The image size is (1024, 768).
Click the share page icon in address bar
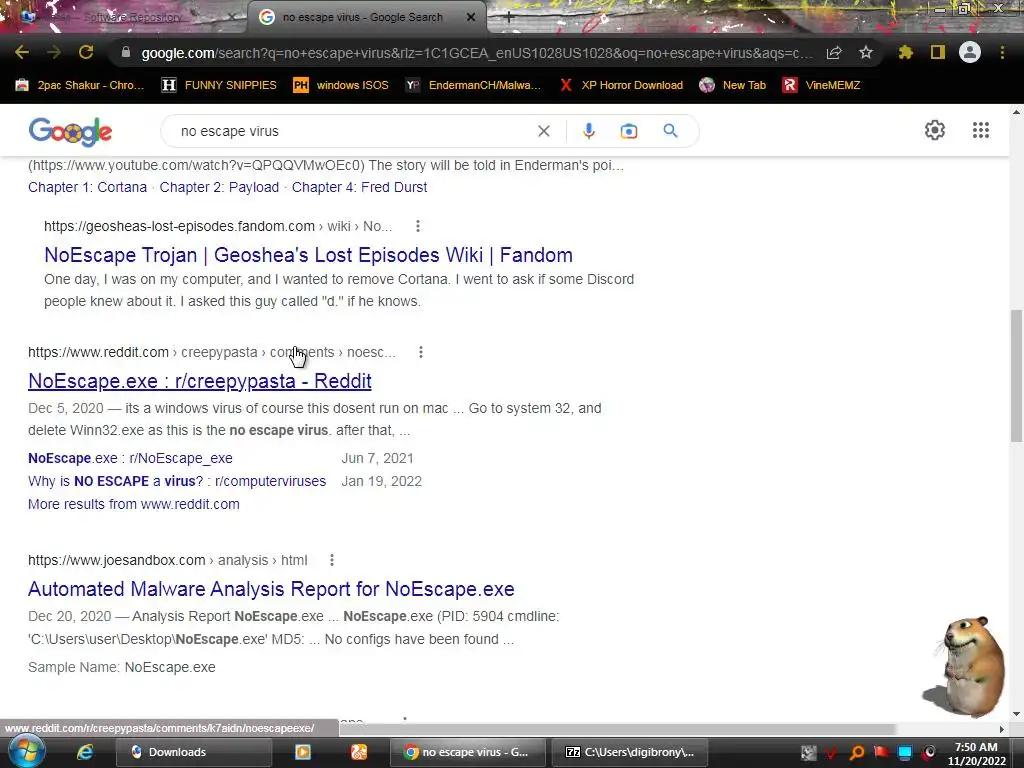tap(834, 52)
